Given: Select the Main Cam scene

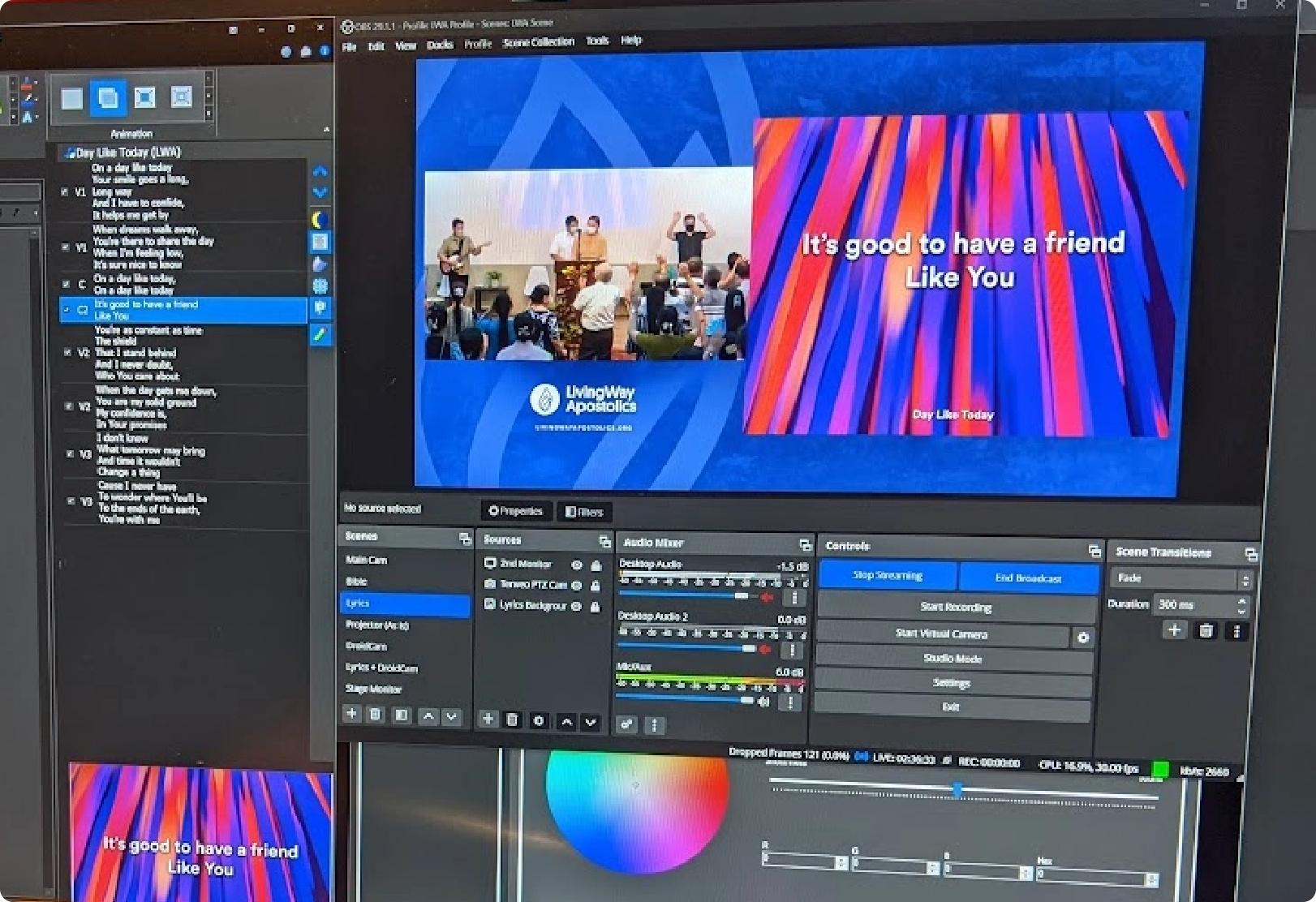Looking at the screenshot, I should tap(367, 560).
